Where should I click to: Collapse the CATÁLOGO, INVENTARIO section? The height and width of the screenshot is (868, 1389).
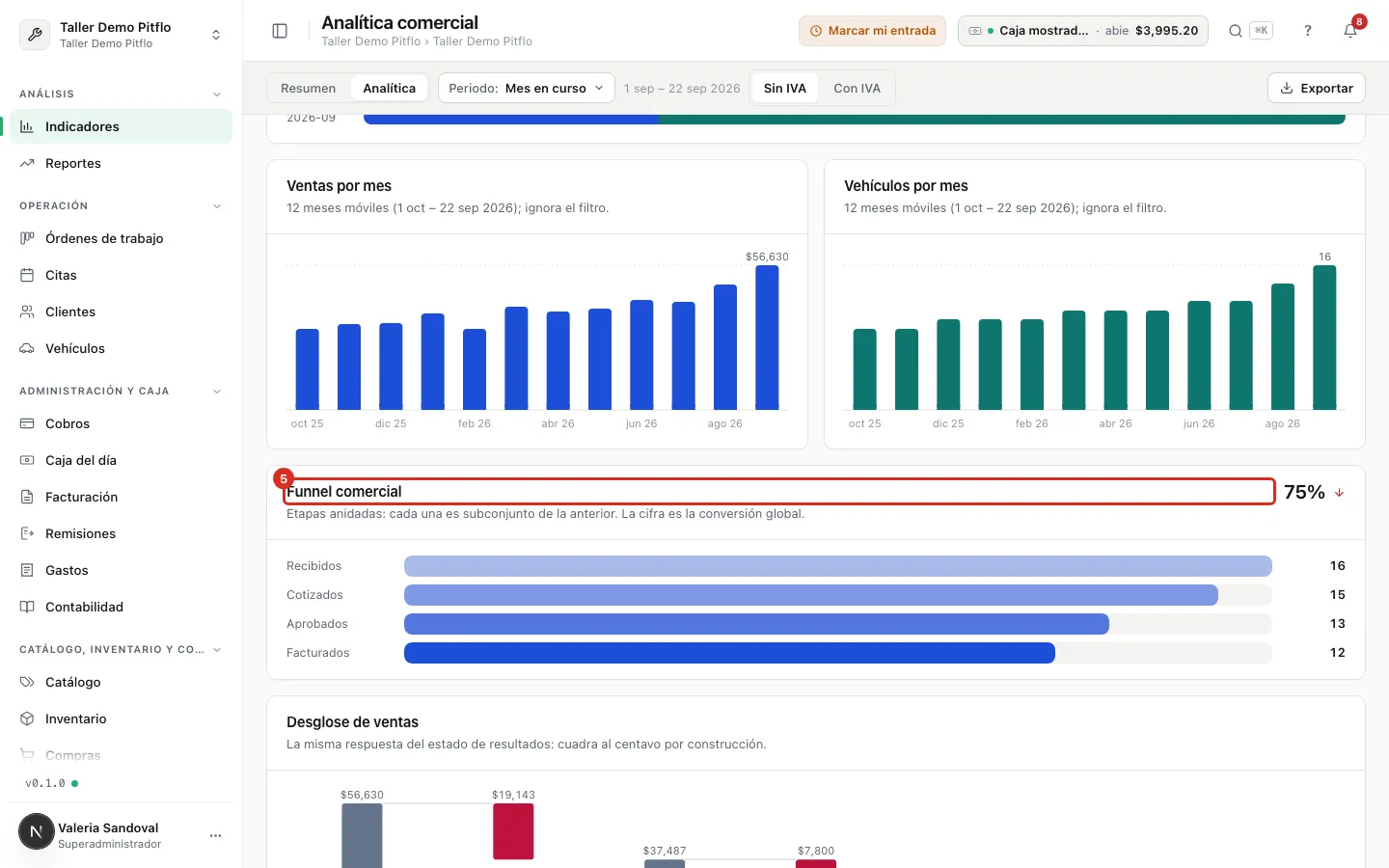click(x=217, y=649)
